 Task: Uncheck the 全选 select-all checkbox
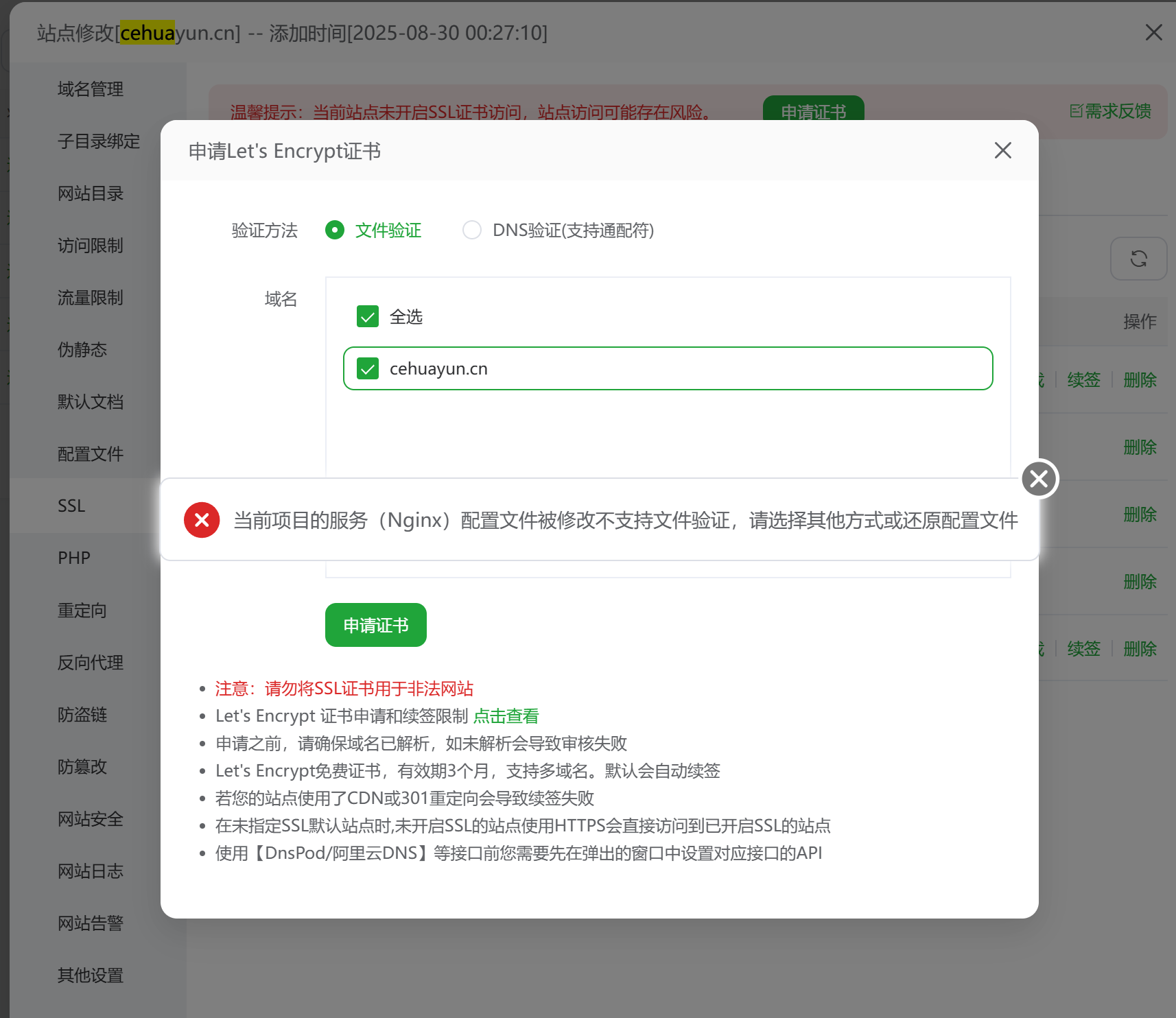tap(367, 316)
